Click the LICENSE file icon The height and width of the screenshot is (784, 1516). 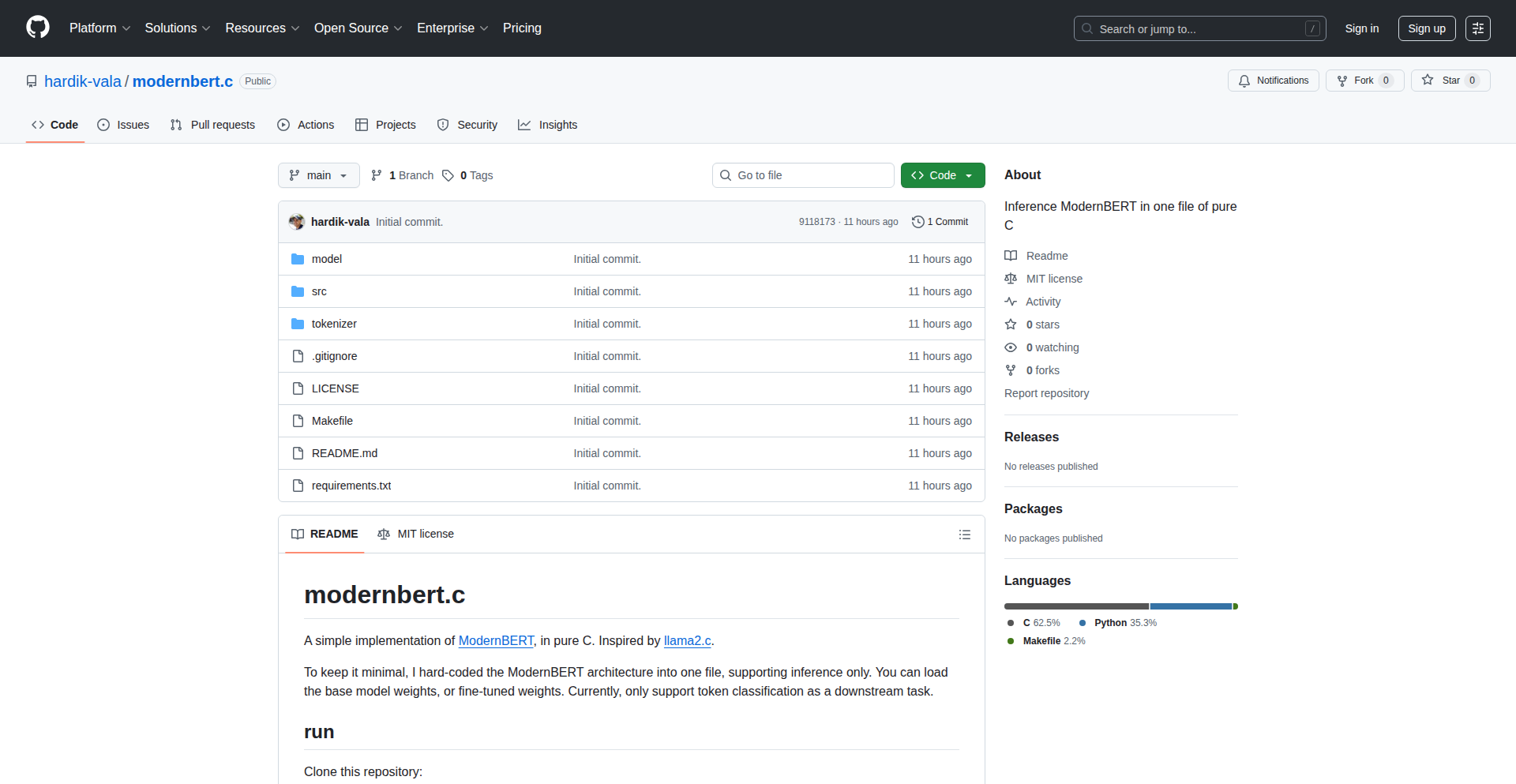[x=298, y=388]
